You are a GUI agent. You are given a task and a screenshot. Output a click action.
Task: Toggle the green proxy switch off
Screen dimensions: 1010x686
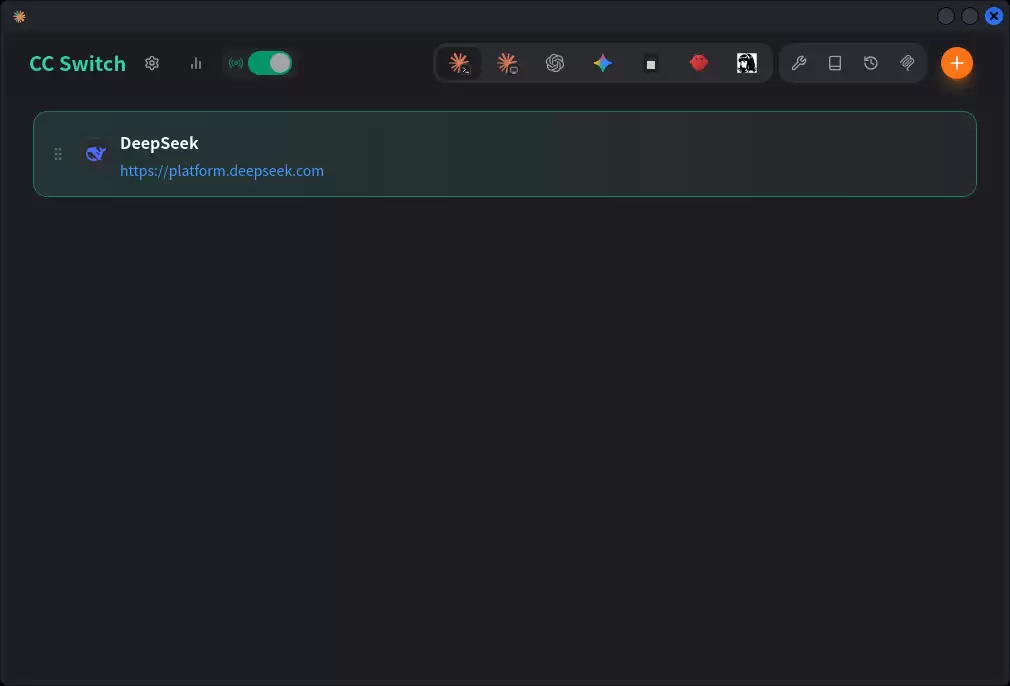point(270,63)
